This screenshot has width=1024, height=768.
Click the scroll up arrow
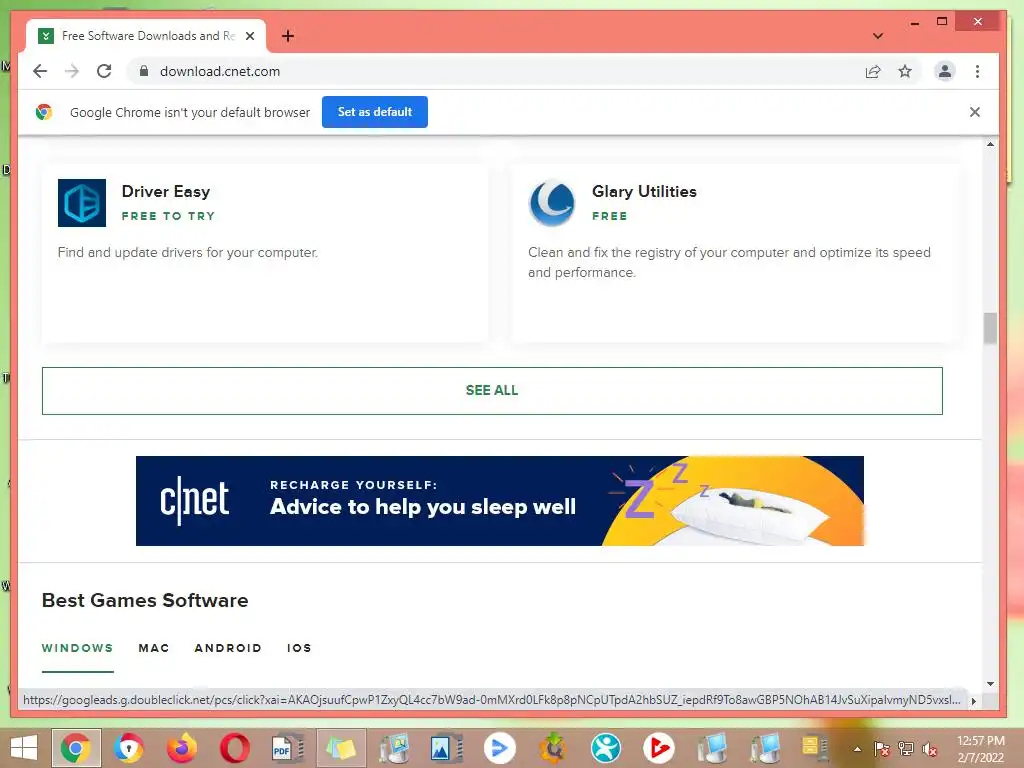tap(990, 144)
